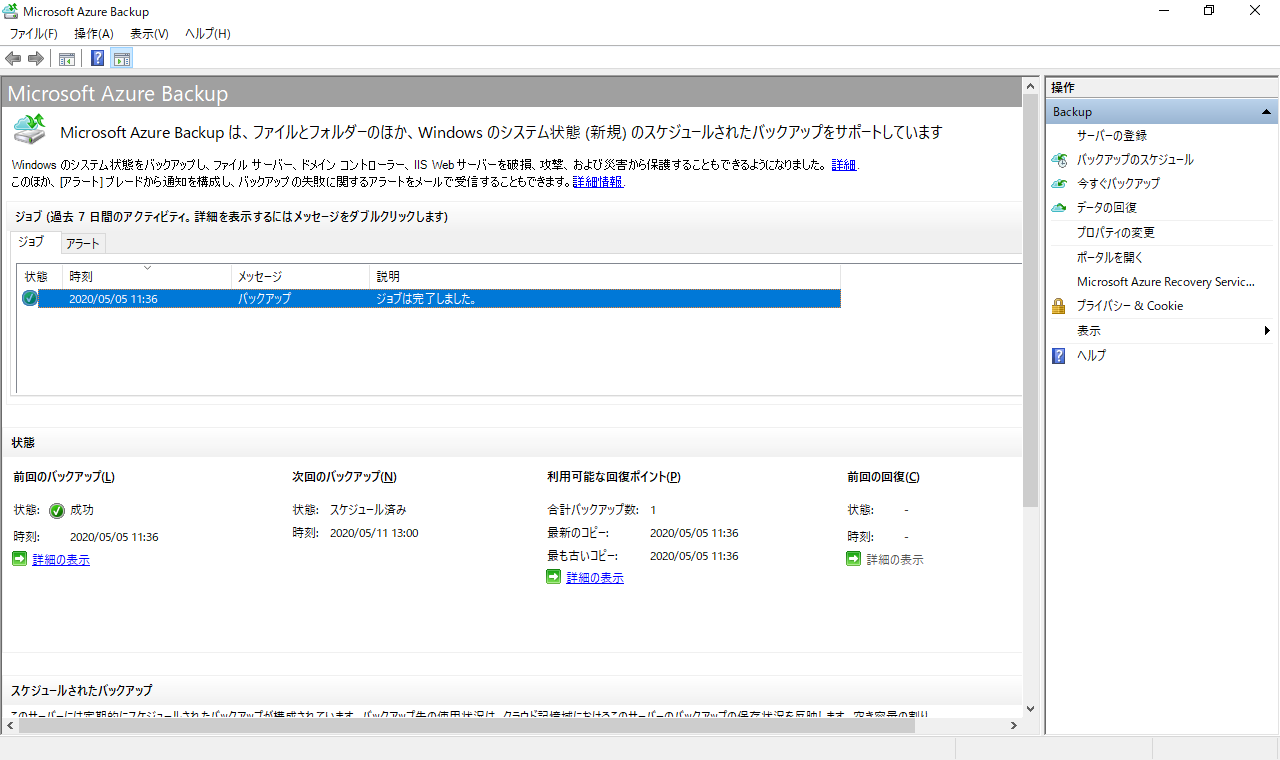Click the completed job status check icon

[30, 298]
